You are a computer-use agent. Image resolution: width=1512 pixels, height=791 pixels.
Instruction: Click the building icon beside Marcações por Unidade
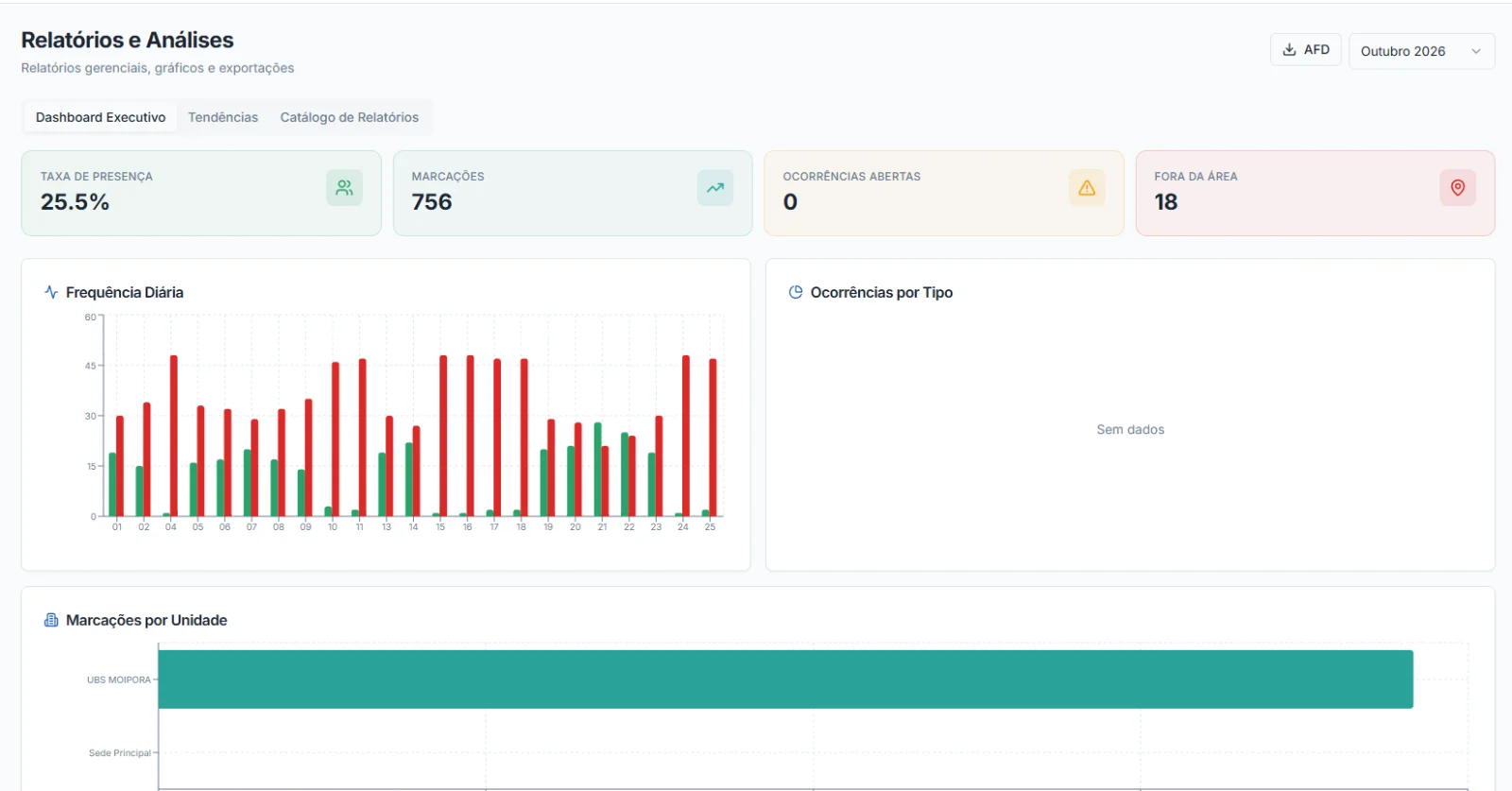tap(51, 620)
